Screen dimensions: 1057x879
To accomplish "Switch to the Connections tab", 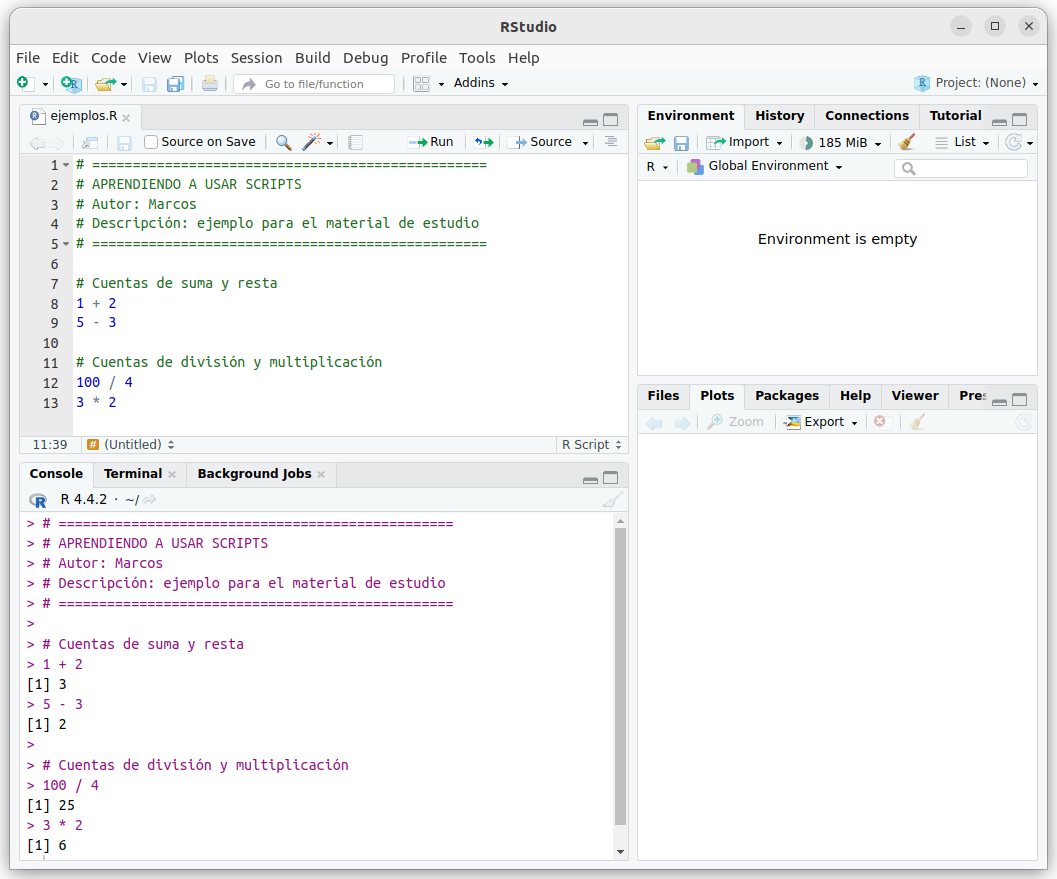I will coord(867,116).
